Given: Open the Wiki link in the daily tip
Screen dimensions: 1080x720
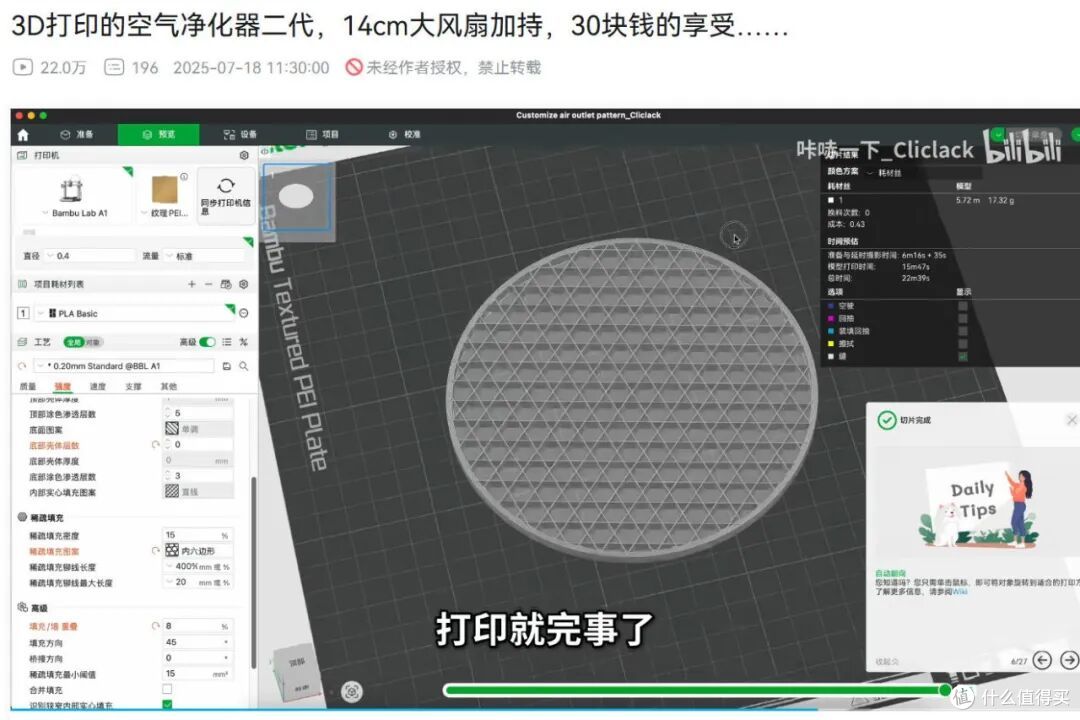Looking at the screenshot, I should [x=959, y=591].
